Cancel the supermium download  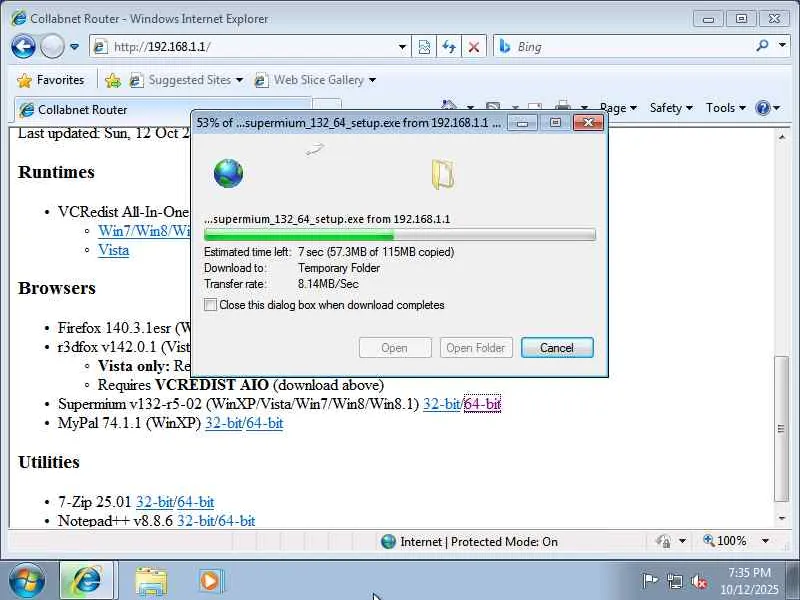click(x=557, y=347)
